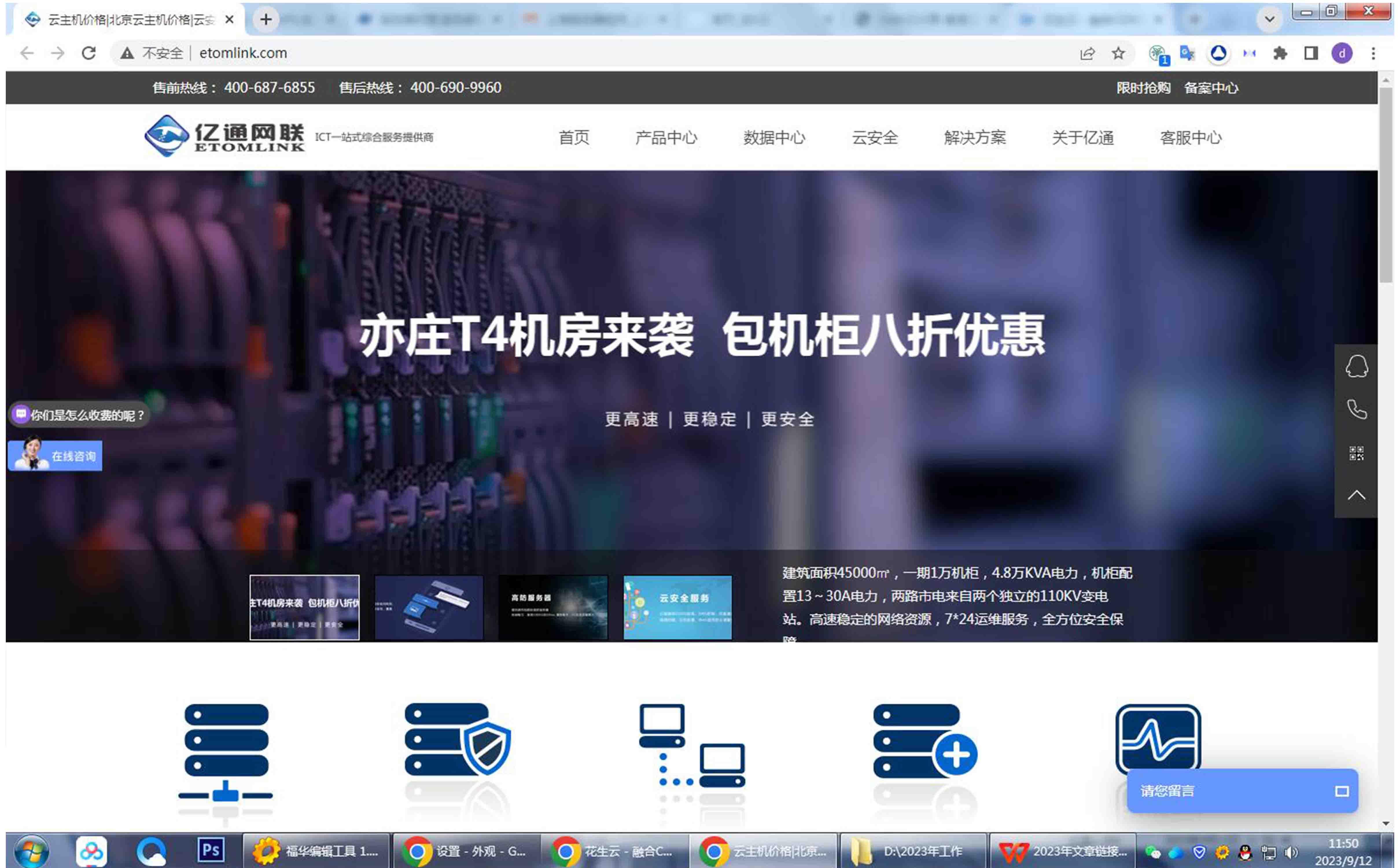This screenshot has width=1400, height=868.
Task: Click the back-to-top chevron on the sidebar
Action: coord(1357,494)
